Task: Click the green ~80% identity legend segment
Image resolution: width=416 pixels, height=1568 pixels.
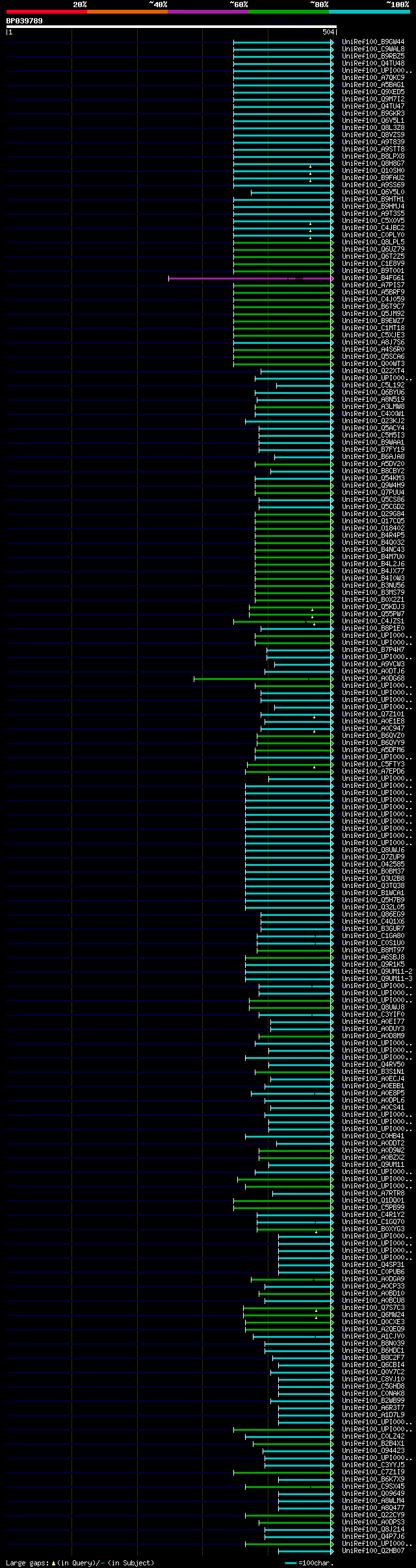Action: click(288, 12)
